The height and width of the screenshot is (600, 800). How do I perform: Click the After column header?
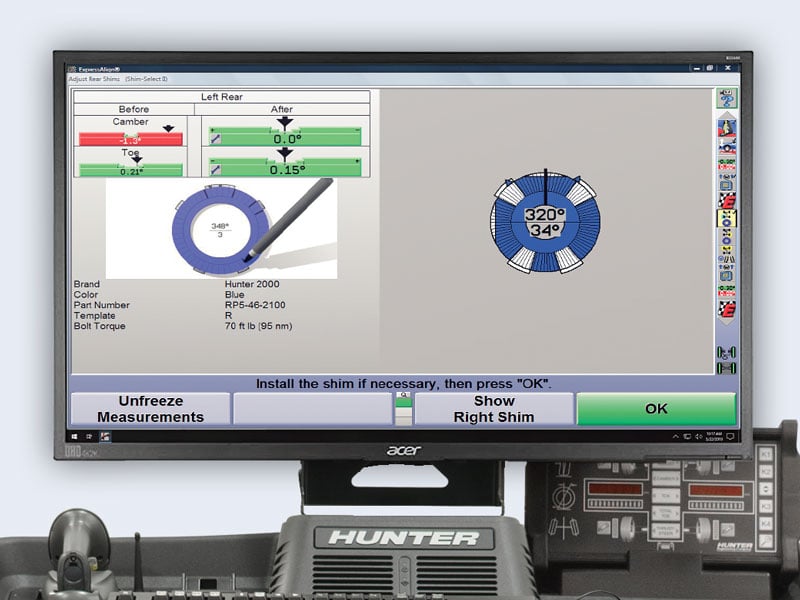[282, 109]
